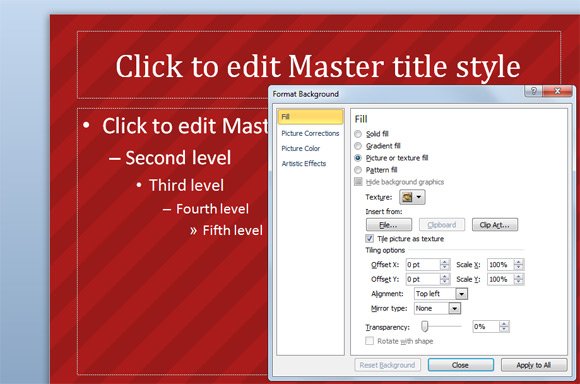Screen dimensions: 580x384
Task: Click the Clip Art... button
Action: [x=495, y=225]
